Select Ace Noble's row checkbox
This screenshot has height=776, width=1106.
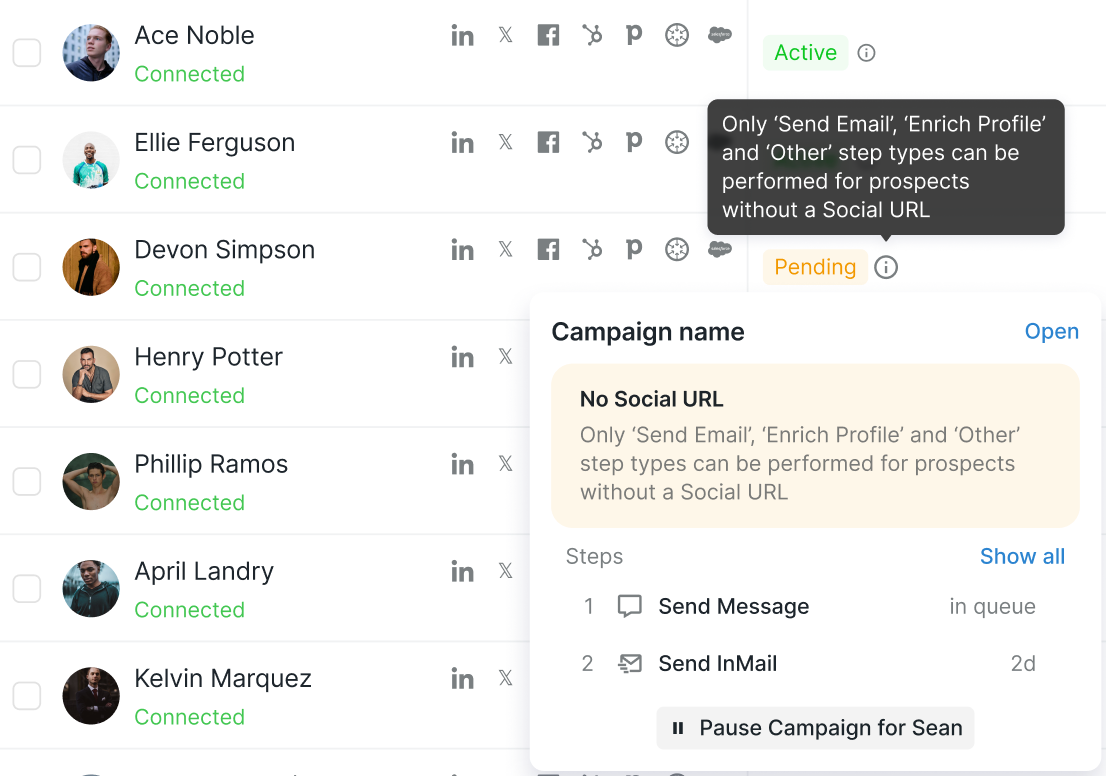point(27,53)
